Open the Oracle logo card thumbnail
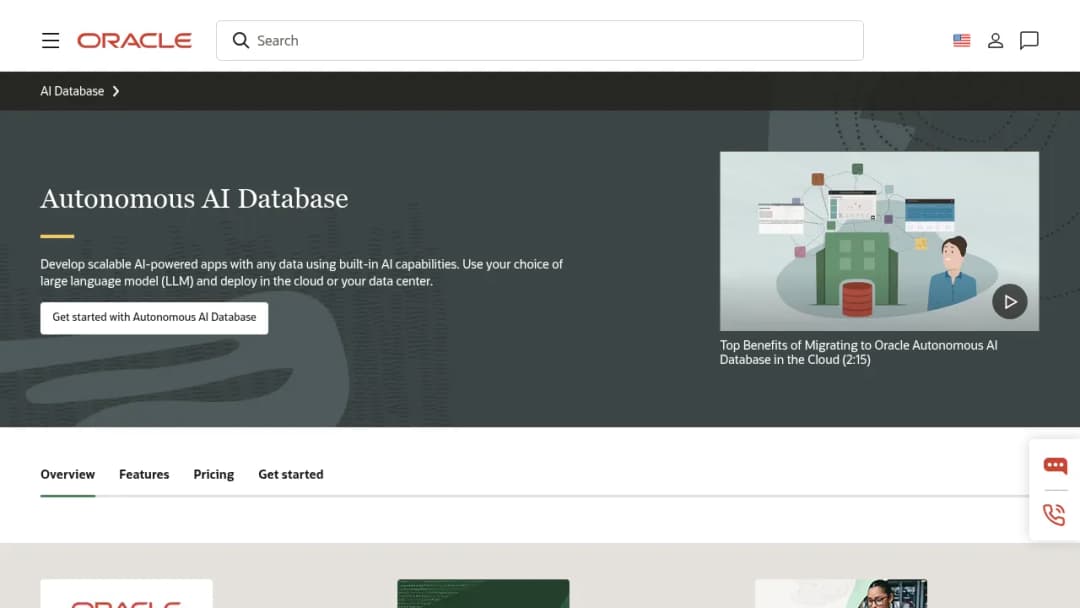Image resolution: width=1080 pixels, height=608 pixels. point(127,594)
